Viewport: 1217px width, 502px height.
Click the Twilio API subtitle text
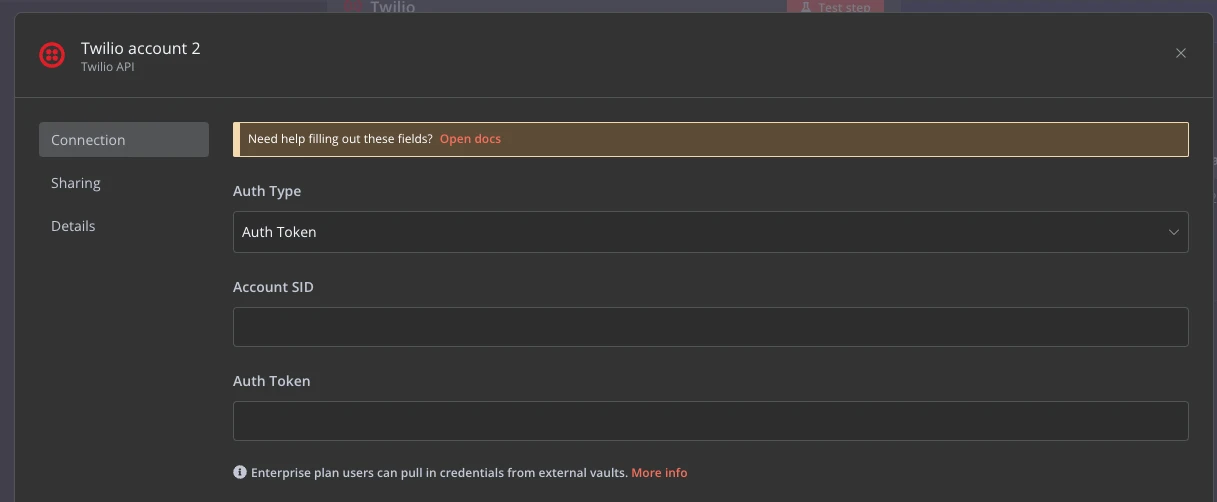point(107,67)
